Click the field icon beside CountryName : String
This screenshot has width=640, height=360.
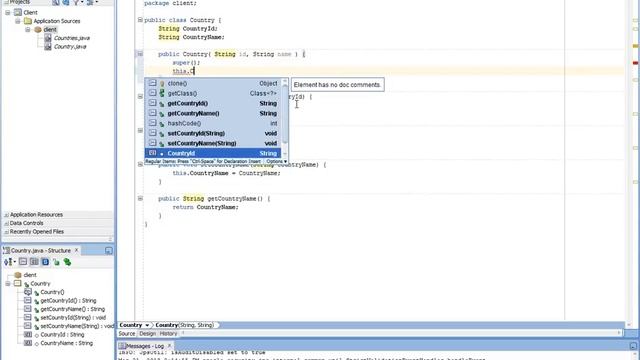[x=28, y=343]
